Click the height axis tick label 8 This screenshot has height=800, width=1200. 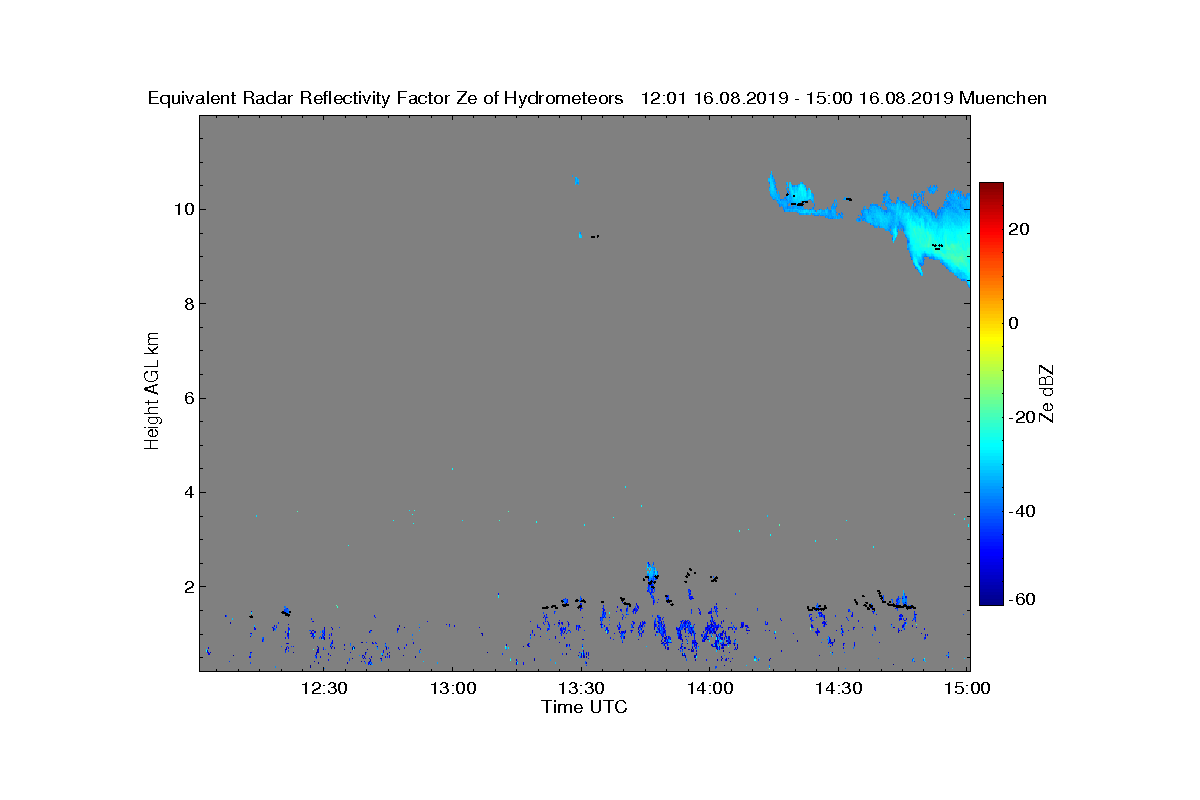[x=187, y=304]
